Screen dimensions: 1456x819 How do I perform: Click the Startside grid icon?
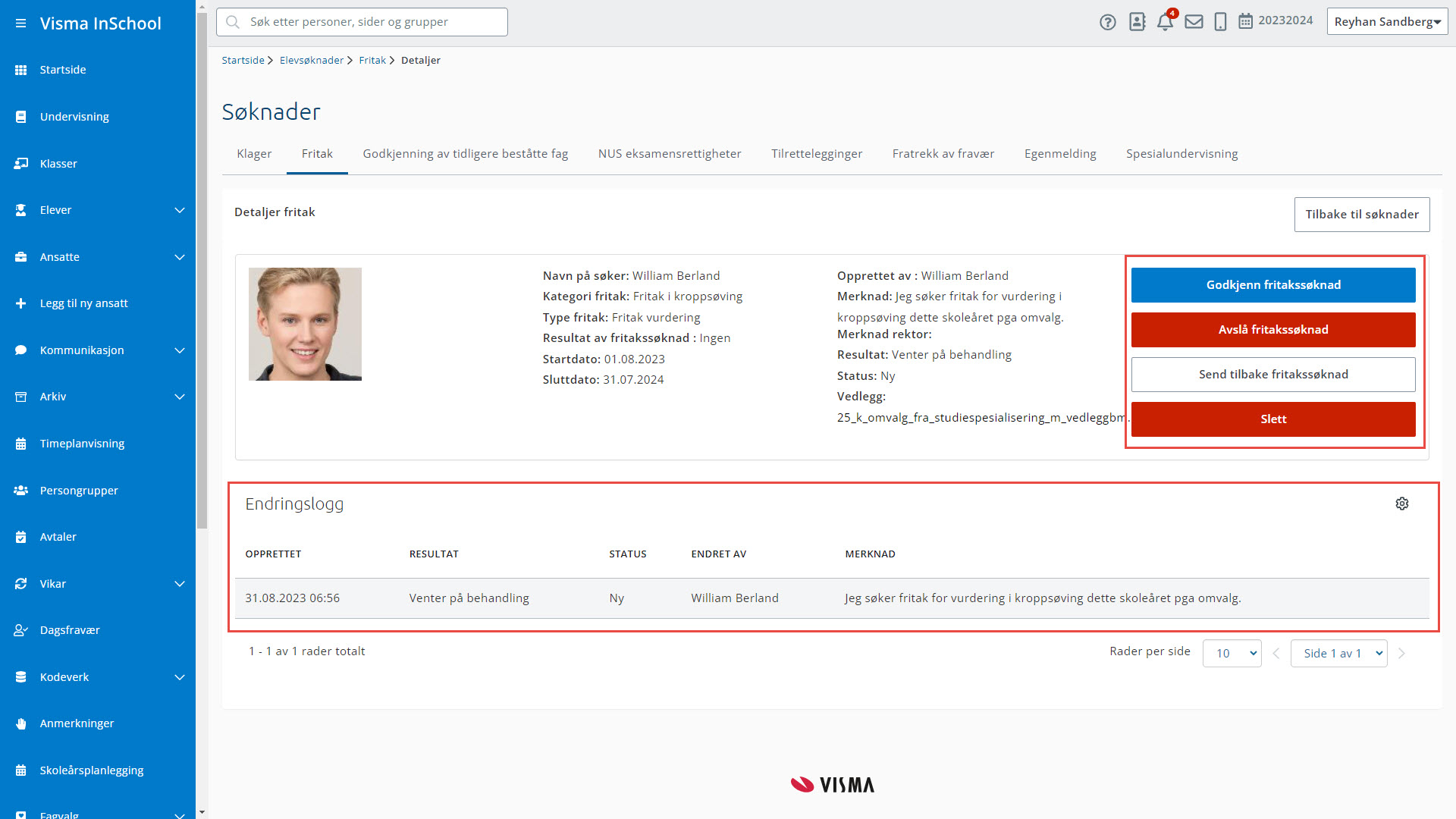click(x=21, y=70)
